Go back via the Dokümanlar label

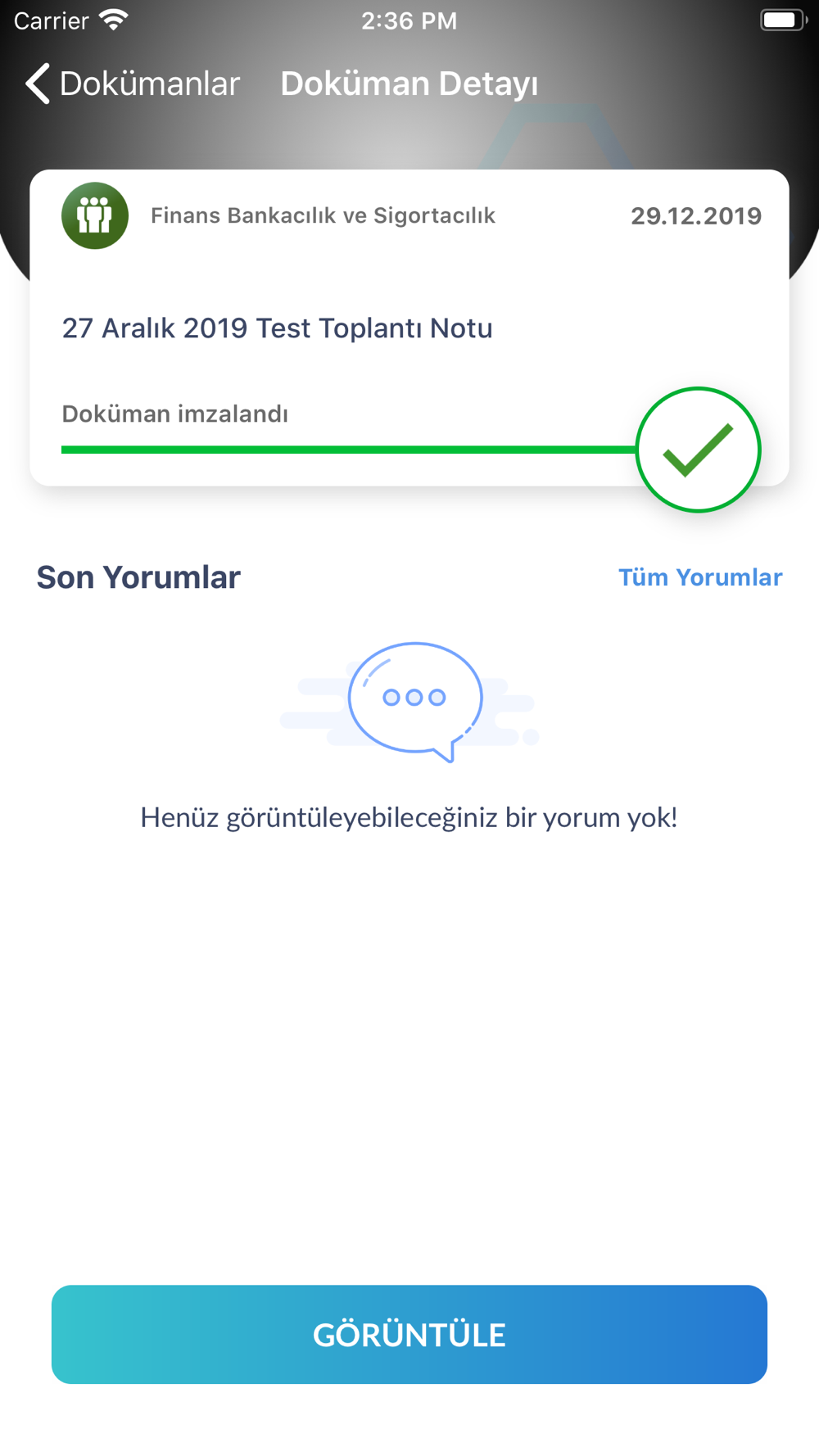[x=149, y=84]
